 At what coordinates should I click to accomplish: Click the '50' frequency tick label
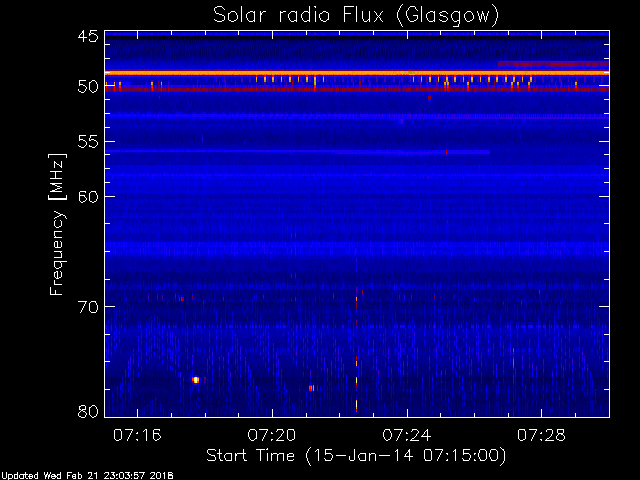tap(88, 87)
